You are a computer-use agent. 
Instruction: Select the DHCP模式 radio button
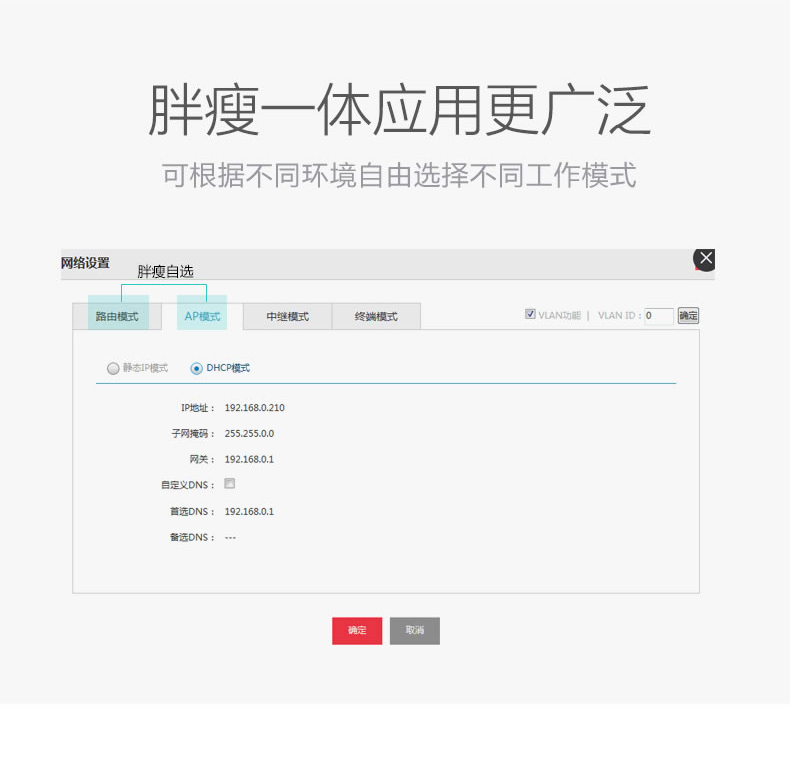pos(196,369)
